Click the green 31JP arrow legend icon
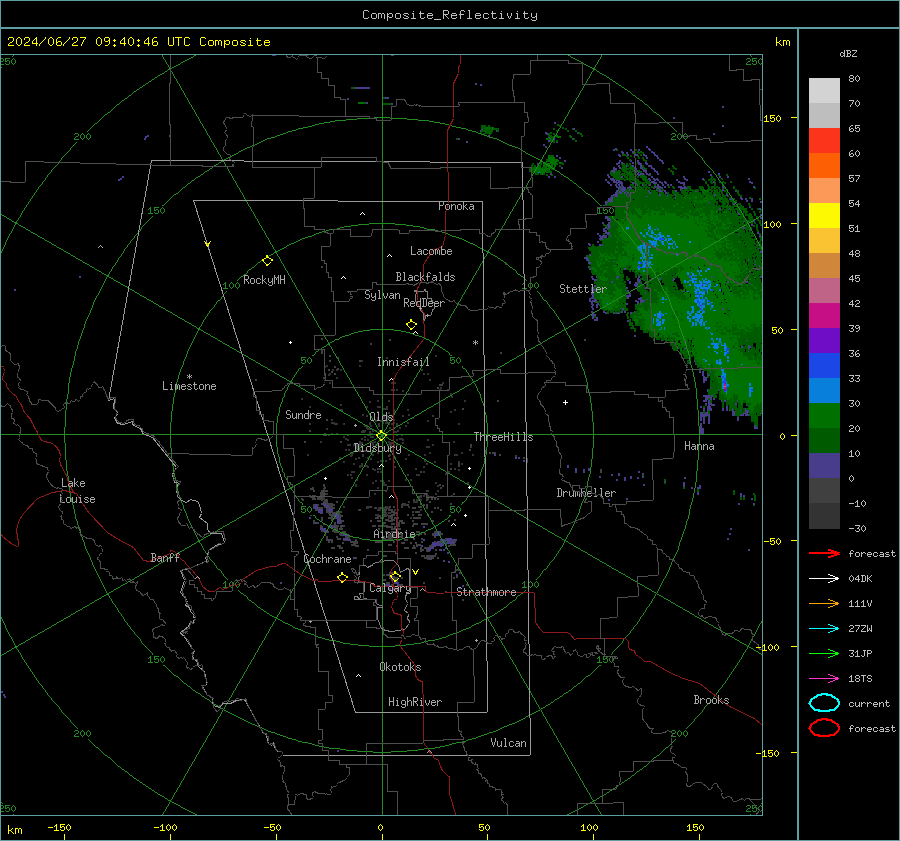 pos(824,653)
